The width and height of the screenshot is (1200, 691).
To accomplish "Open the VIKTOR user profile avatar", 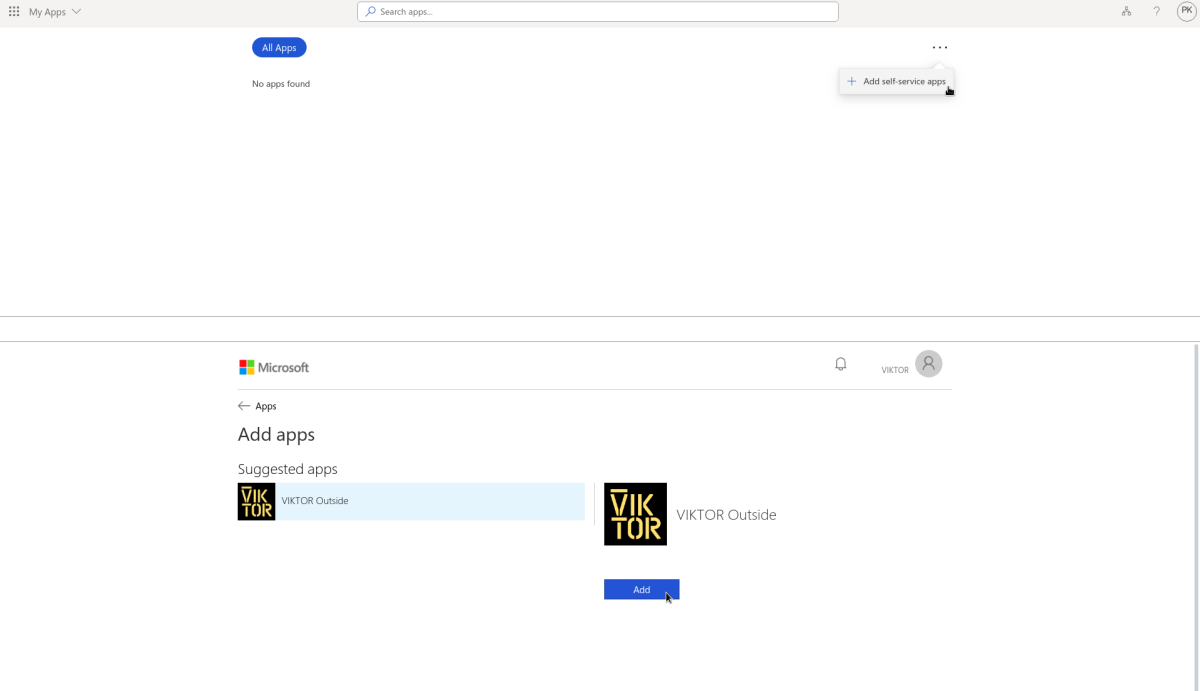I will [928, 364].
